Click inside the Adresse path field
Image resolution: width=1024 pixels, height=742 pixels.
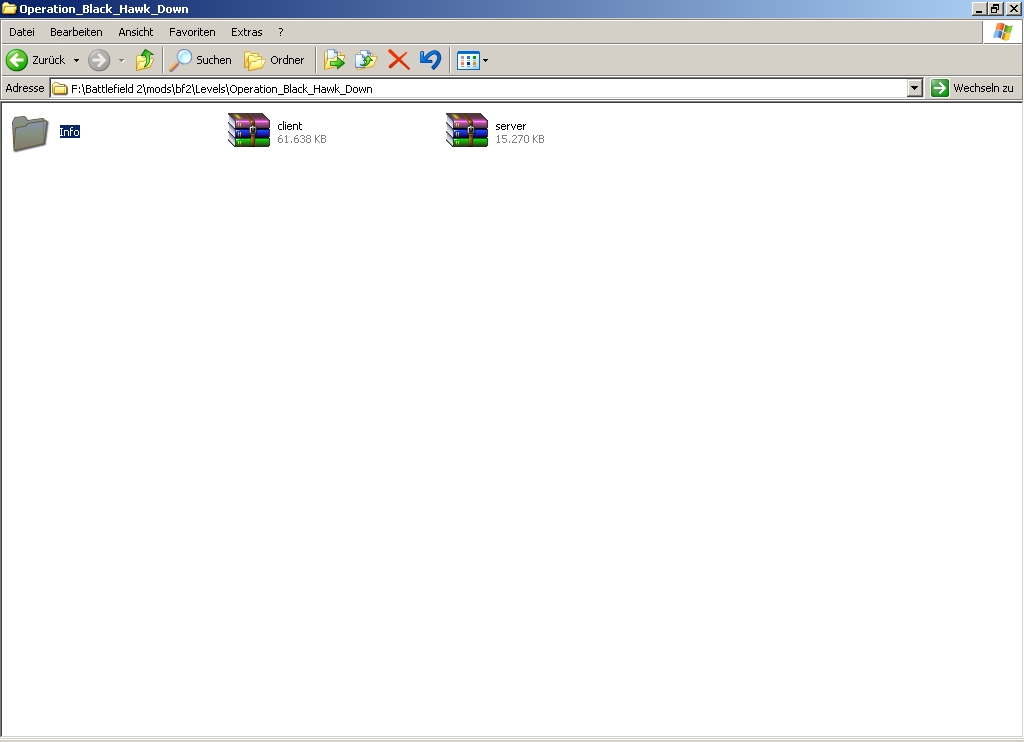(x=480, y=88)
